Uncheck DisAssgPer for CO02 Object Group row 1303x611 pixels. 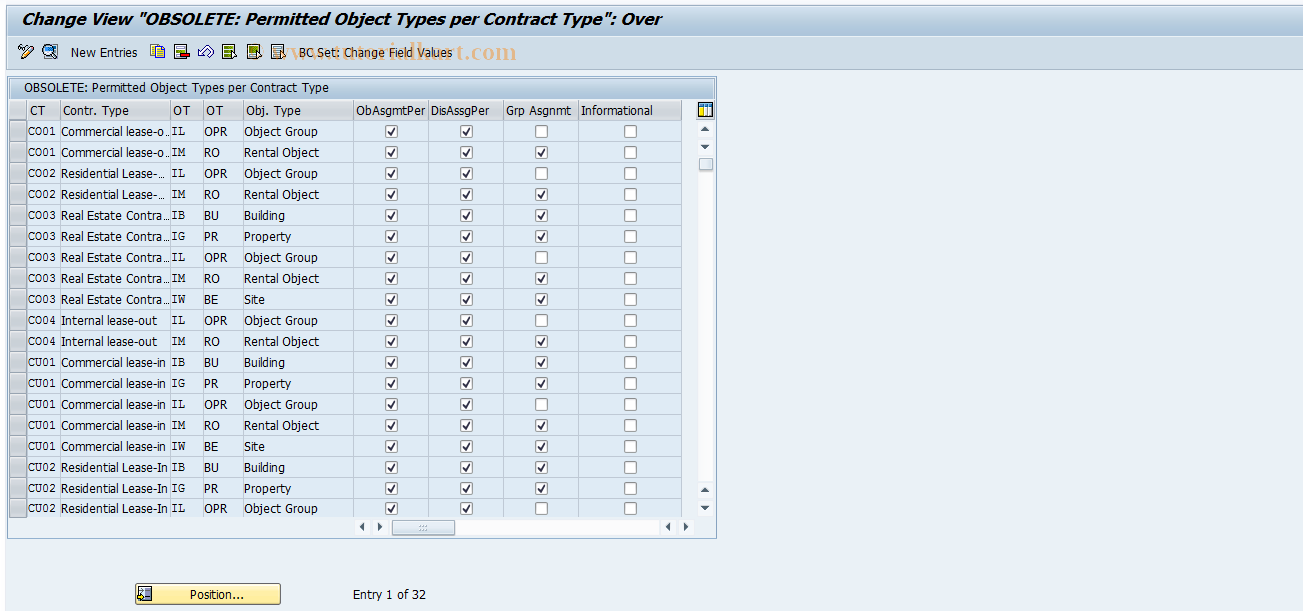[x=466, y=174]
